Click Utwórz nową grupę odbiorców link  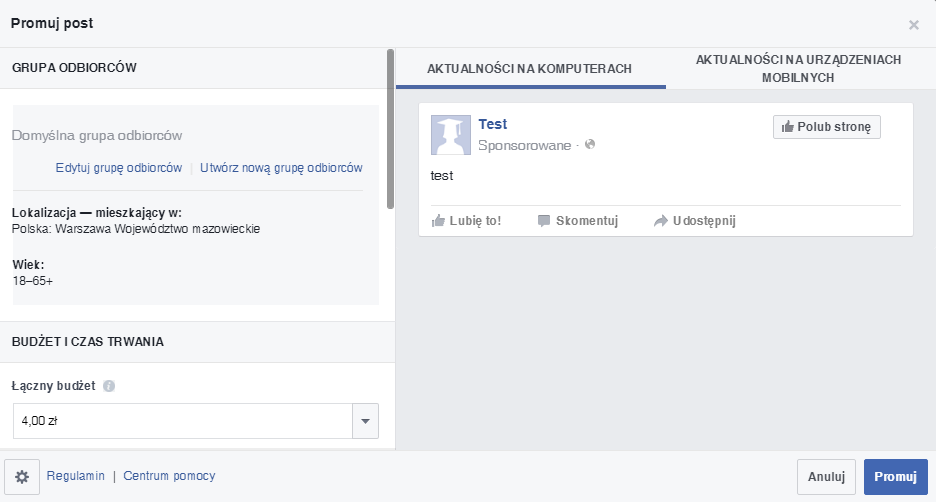tap(281, 168)
